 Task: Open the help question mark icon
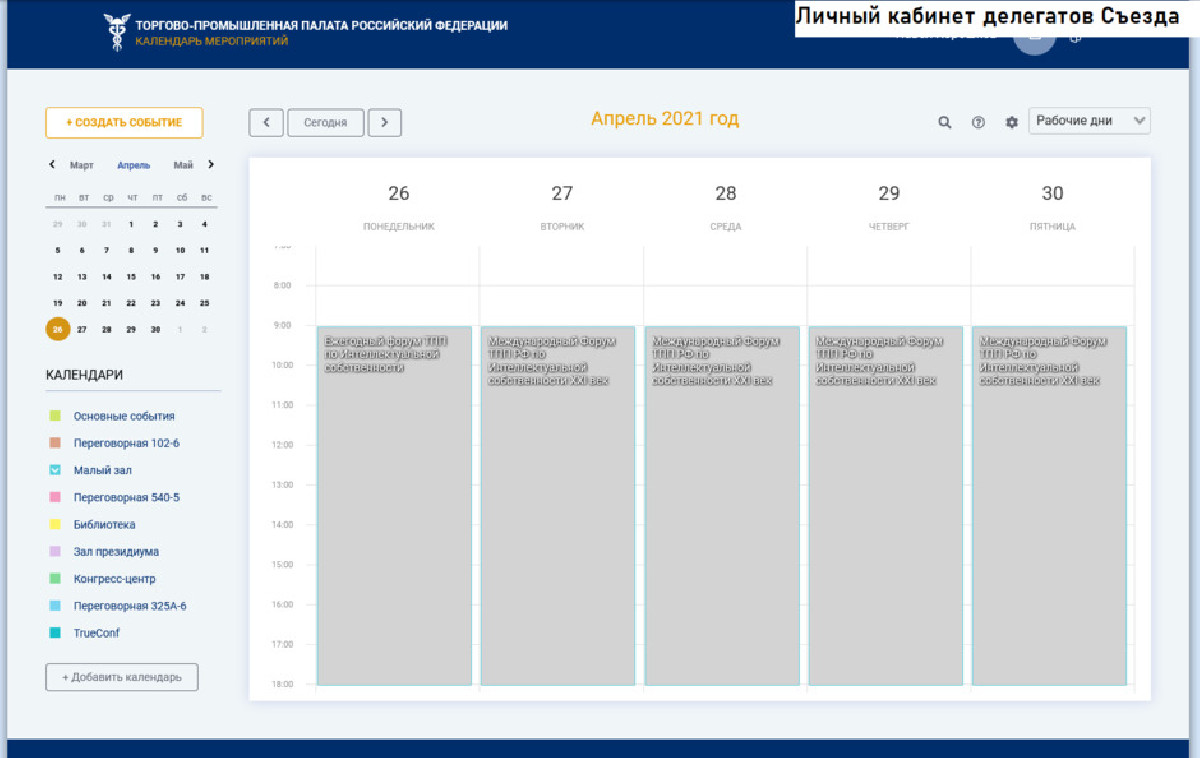(x=978, y=122)
